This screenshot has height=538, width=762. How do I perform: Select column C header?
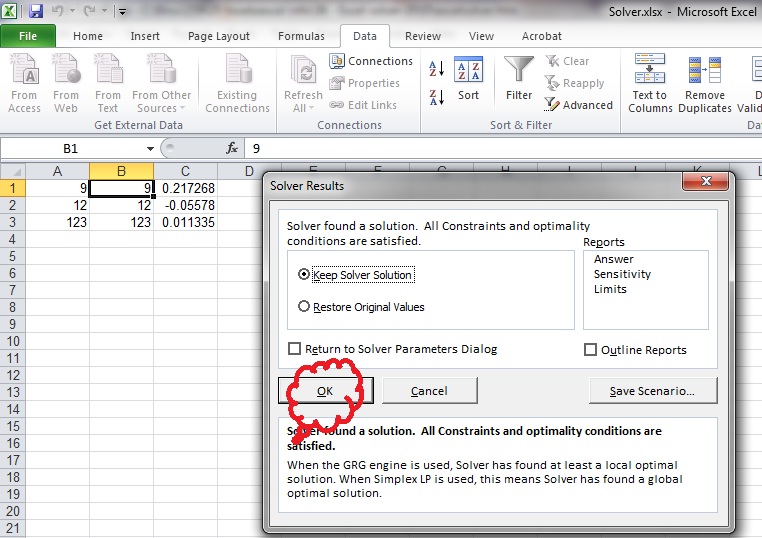[185, 172]
